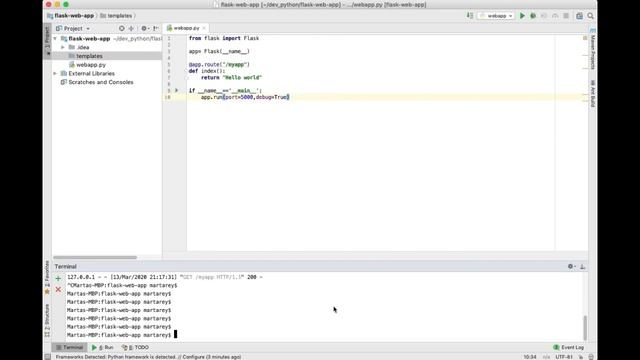This screenshot has height=360, width=640.
Task: Click terminal vertical scrollbar
Action: [585, 327]
